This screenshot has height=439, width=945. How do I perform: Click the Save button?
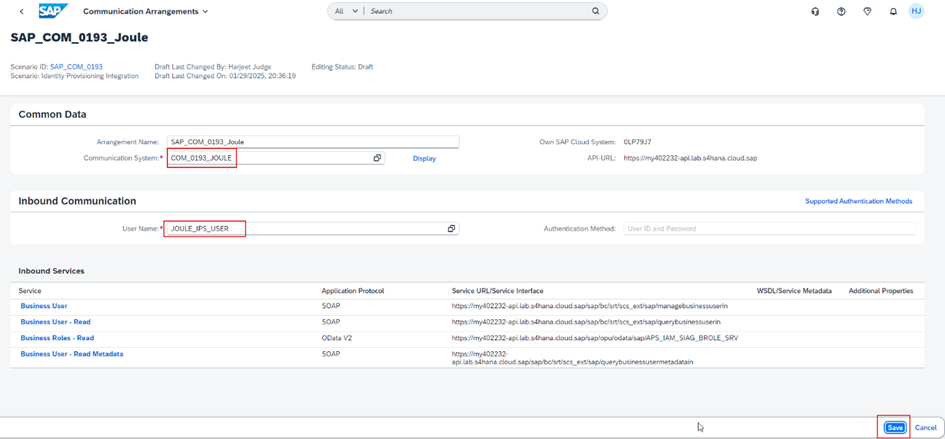pos(894,427)
